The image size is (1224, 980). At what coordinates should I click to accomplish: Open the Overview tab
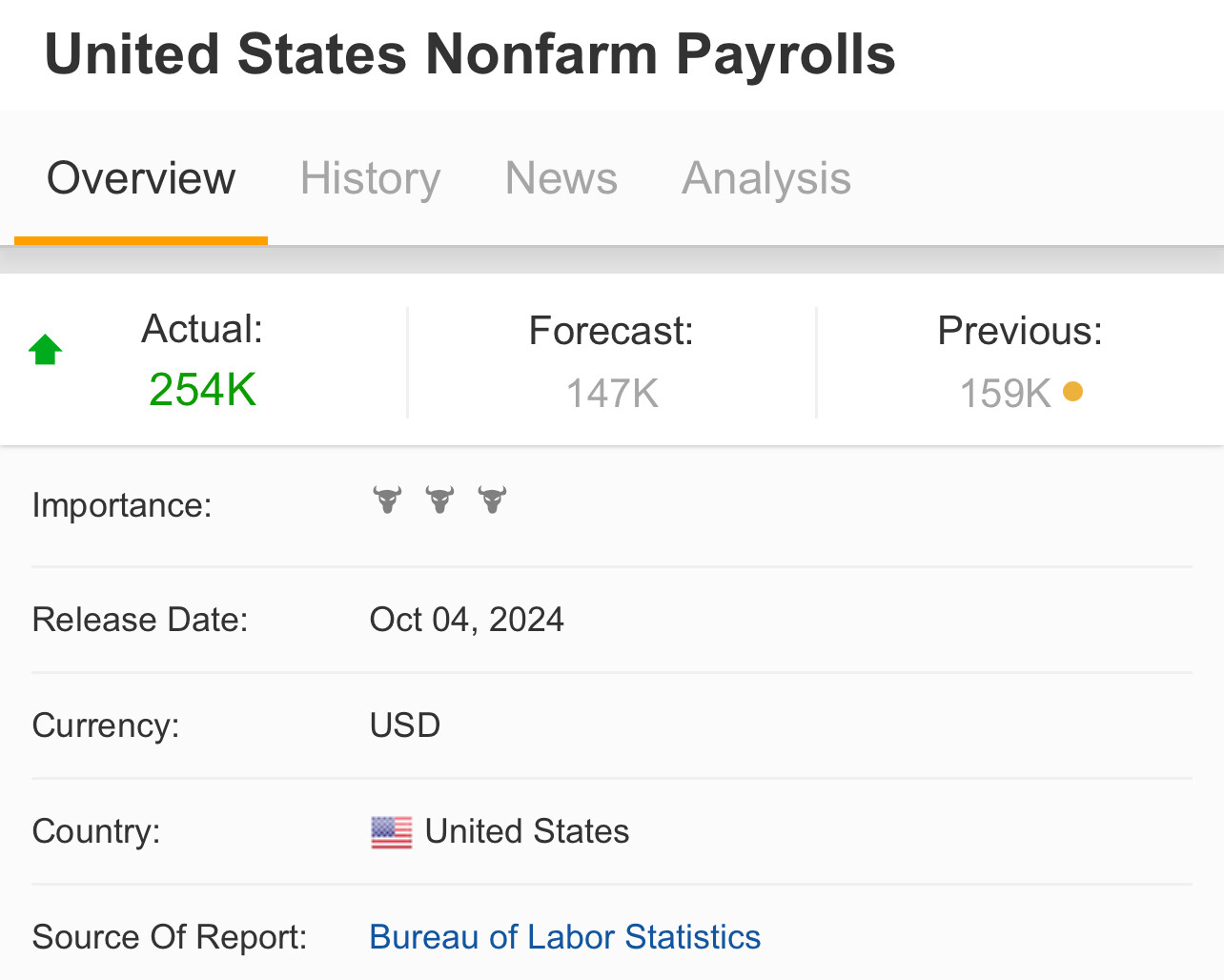pos(141,178)
